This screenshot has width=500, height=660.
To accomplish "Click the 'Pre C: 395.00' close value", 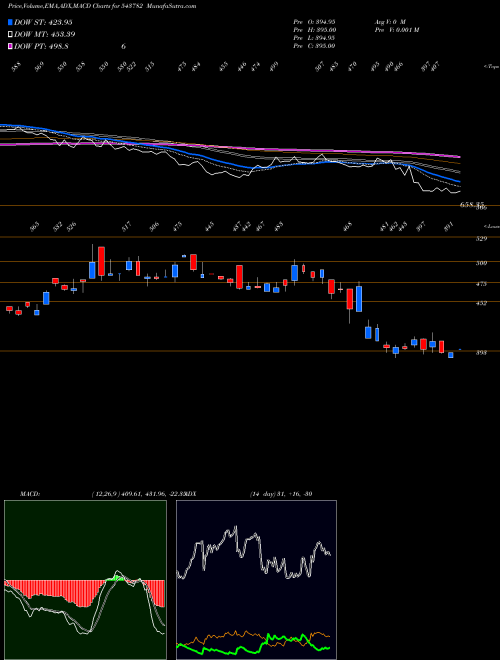I will click(x=314, y=46).
